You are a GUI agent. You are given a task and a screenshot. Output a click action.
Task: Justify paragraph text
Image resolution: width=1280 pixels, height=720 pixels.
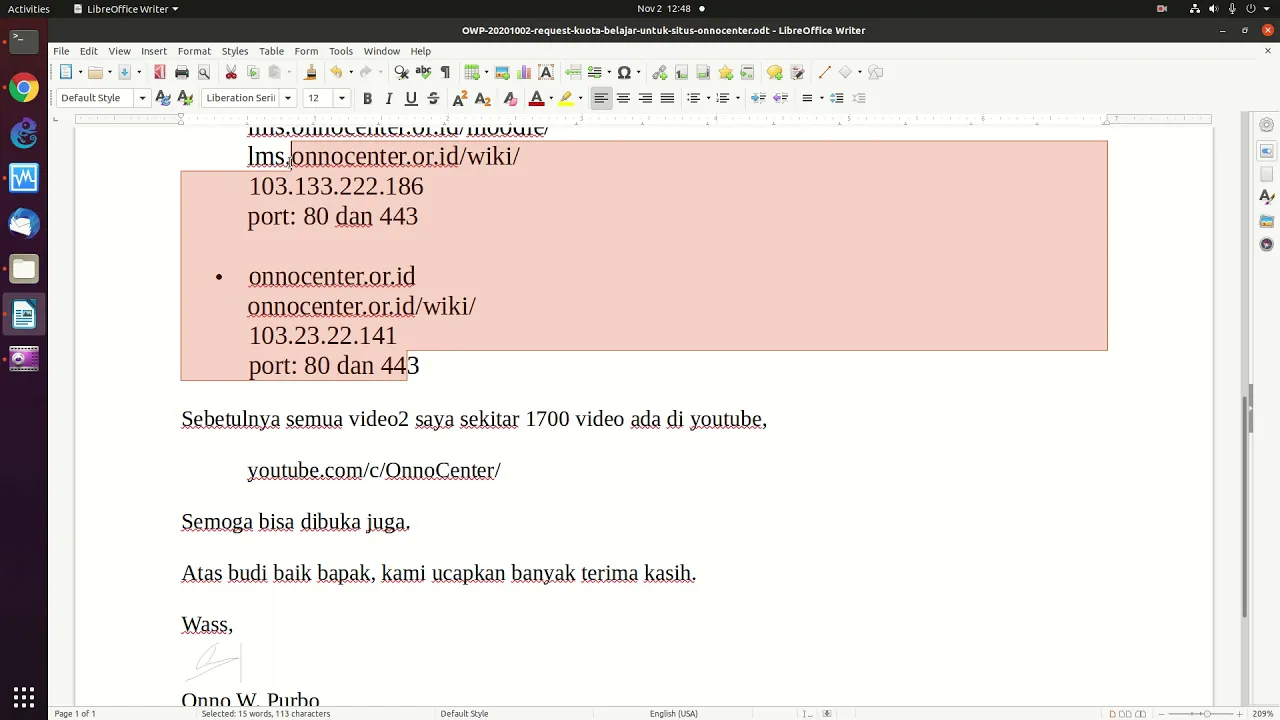pyautogui.click(x=667, y=98)
